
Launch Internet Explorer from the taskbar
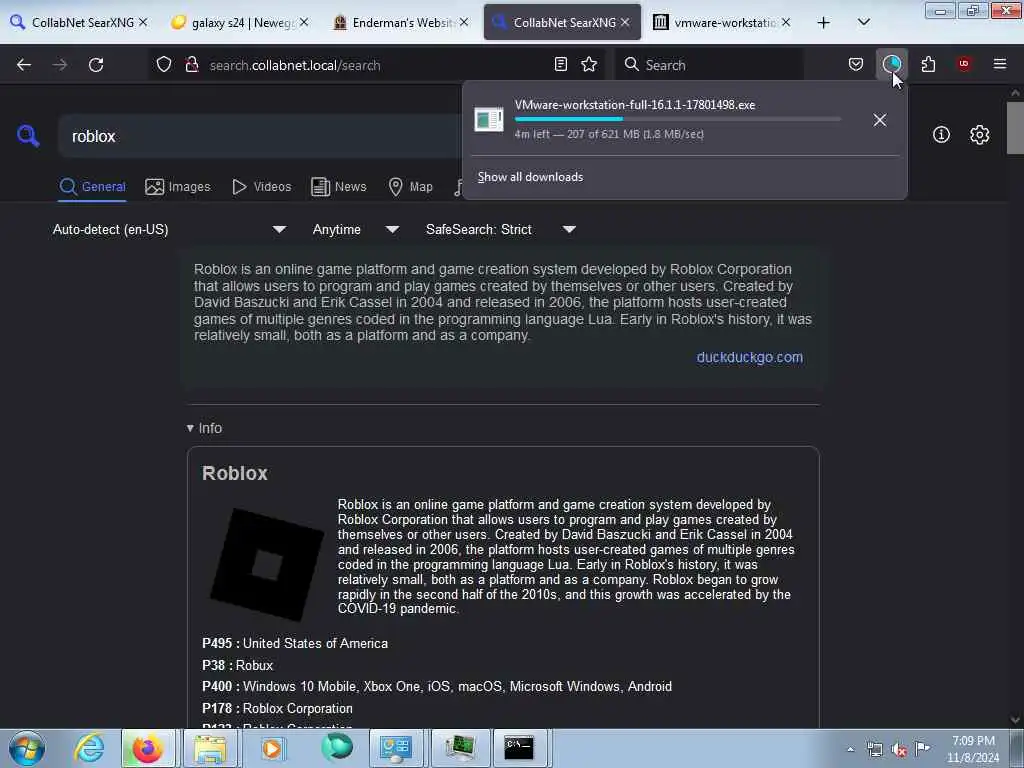(89, 748)
